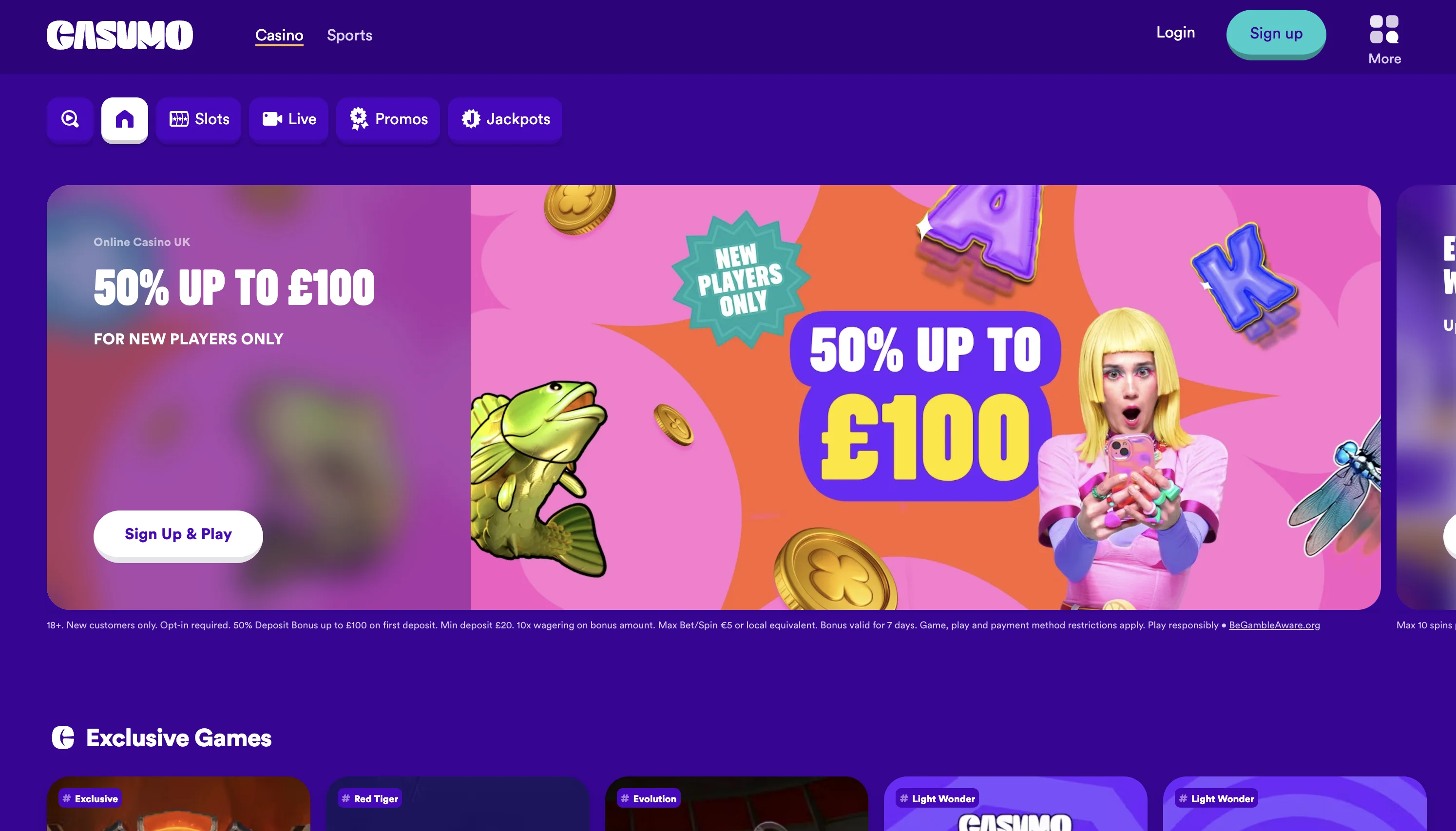Click the Jackpots badge icon
The image size is (1456, 831).
pyautogui.click(x=471, y=119)
